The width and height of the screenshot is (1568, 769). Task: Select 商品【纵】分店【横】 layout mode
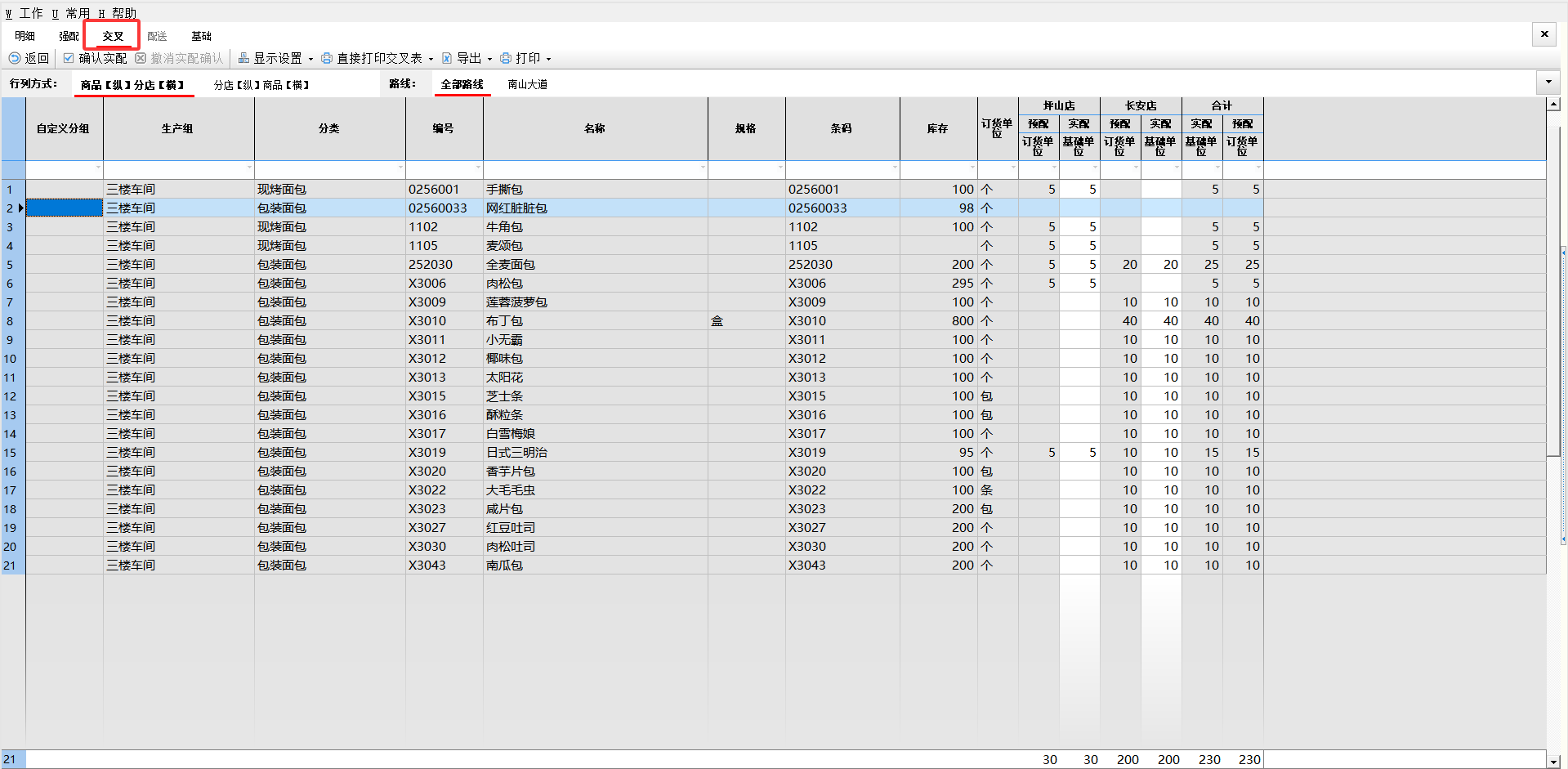(x=133, y=85)
